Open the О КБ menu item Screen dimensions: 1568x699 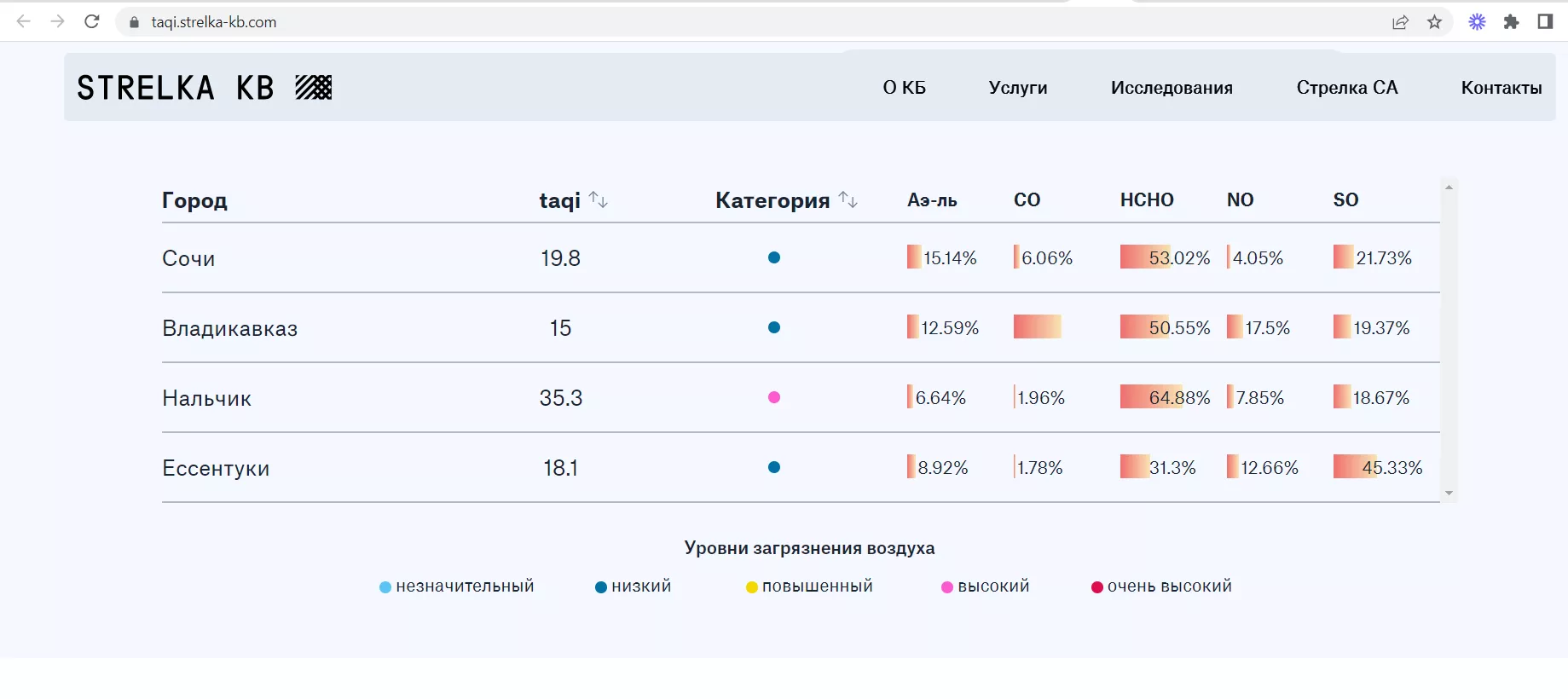click(904, 88)
